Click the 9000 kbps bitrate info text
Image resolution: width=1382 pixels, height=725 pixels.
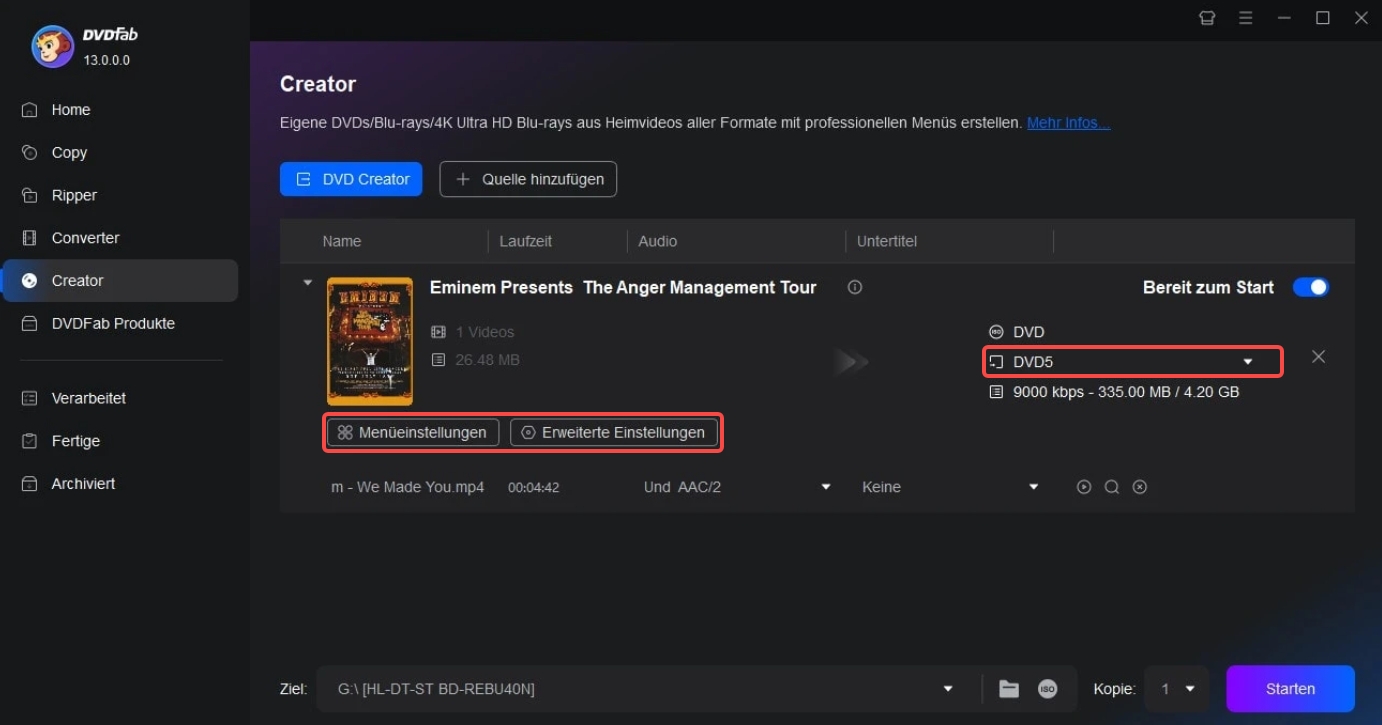click(x=1126, y=392)
